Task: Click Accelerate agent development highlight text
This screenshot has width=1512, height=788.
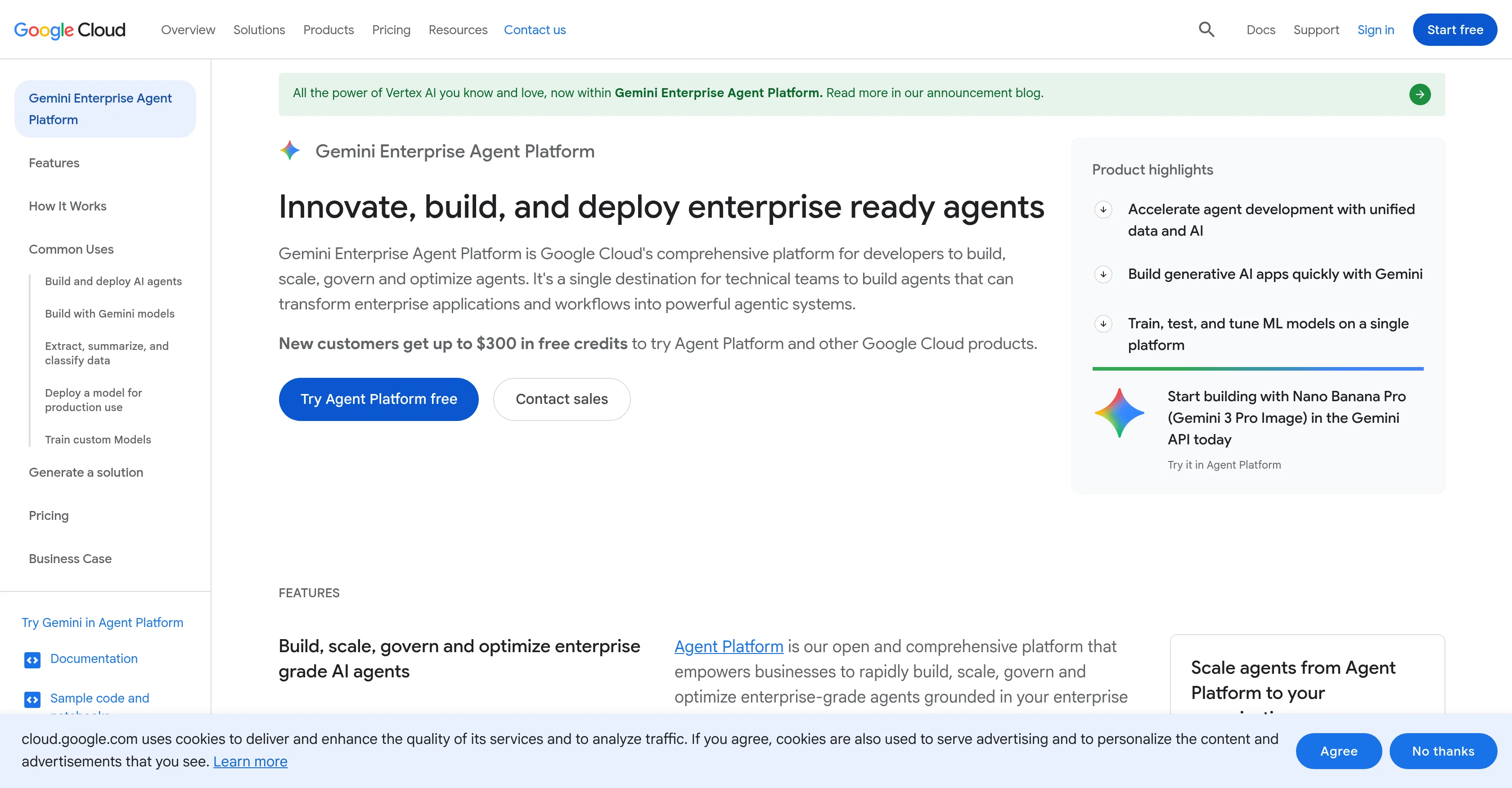Action: point(1271,220)
